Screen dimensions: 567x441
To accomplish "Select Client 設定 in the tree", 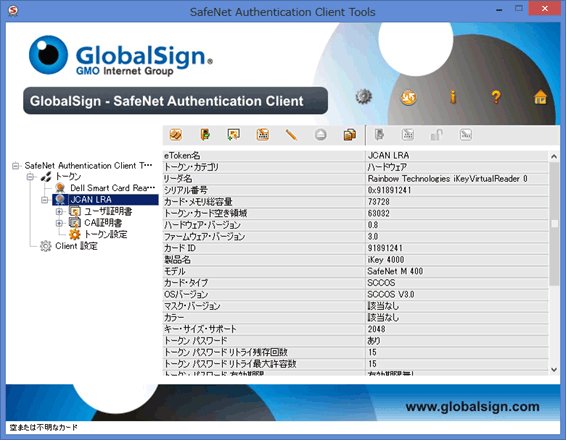I will pyautogui.click(x=76, y=246).
